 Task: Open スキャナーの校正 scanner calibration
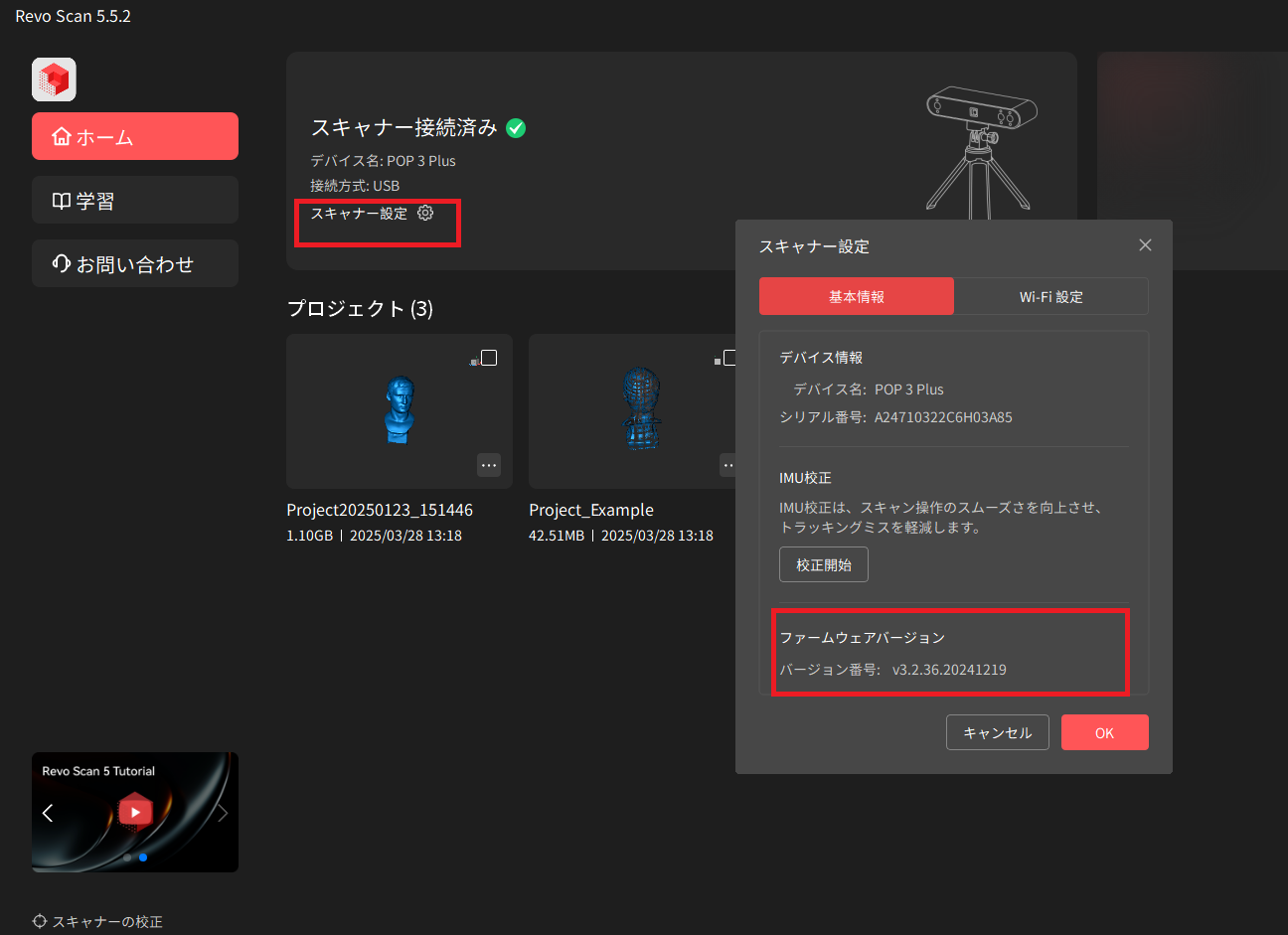point(97,921)
